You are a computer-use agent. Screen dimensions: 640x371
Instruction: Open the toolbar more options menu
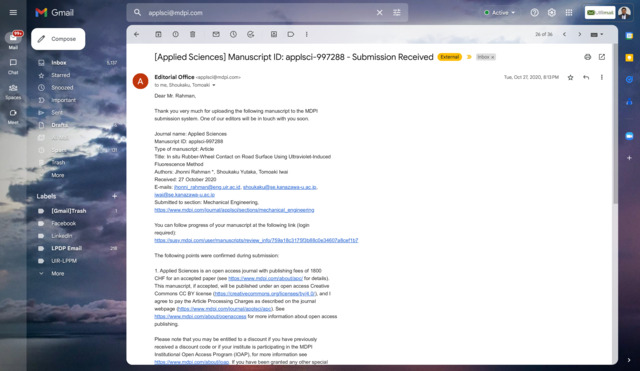307,35
